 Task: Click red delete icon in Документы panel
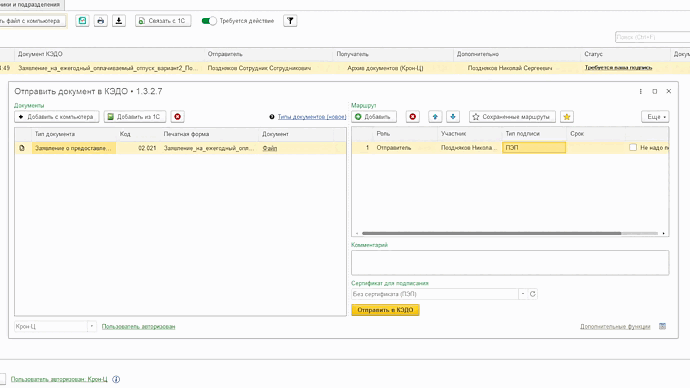pyautogui.click(x=177, y=117)
